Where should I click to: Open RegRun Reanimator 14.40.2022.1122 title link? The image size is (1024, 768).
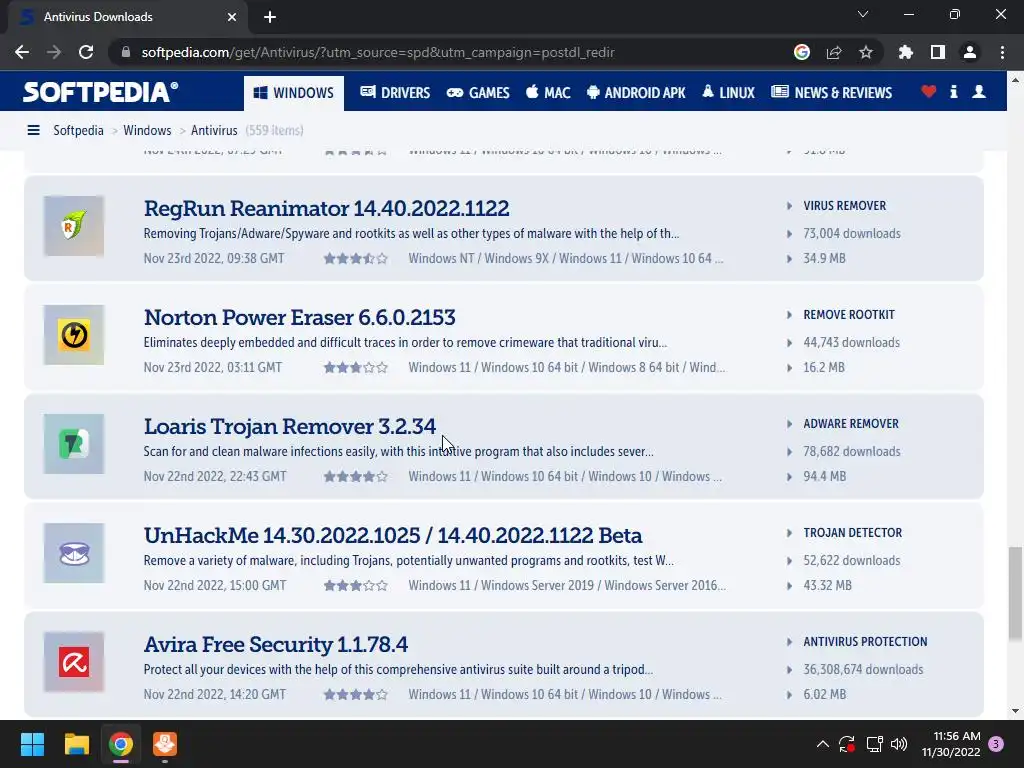tap(327, 208)
